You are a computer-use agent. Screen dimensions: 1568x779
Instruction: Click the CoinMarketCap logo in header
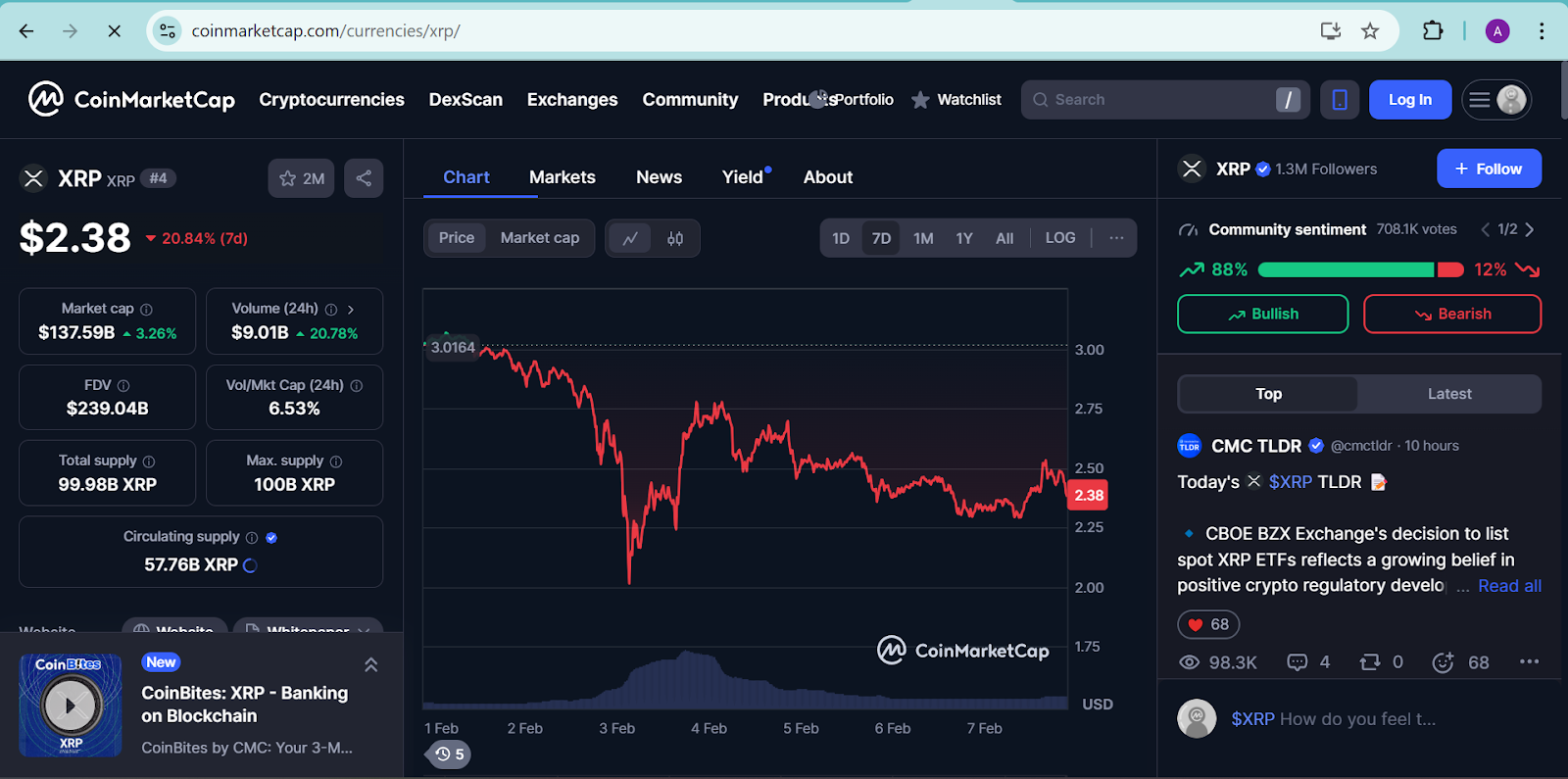pyautogui.click(x=131, y=99)
